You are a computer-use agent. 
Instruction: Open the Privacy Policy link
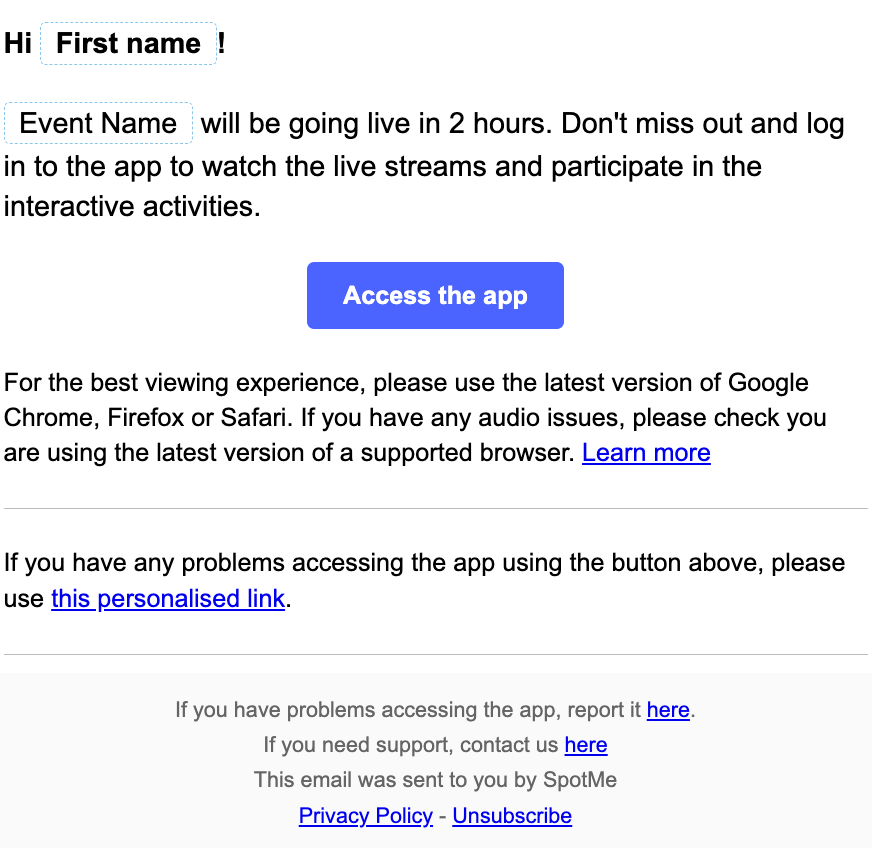[365, 816]
